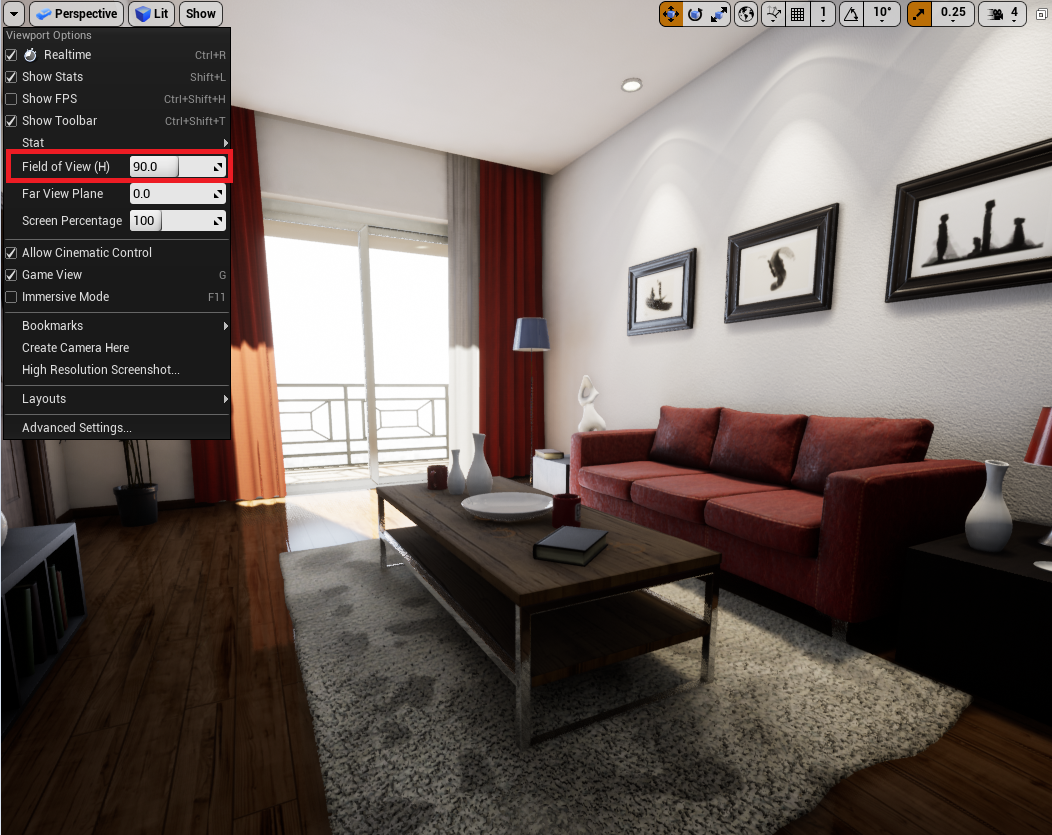This screenshot has width=1052, height=835.
Task: Open the surface snapping options
Action: click(x=774, y=14)
